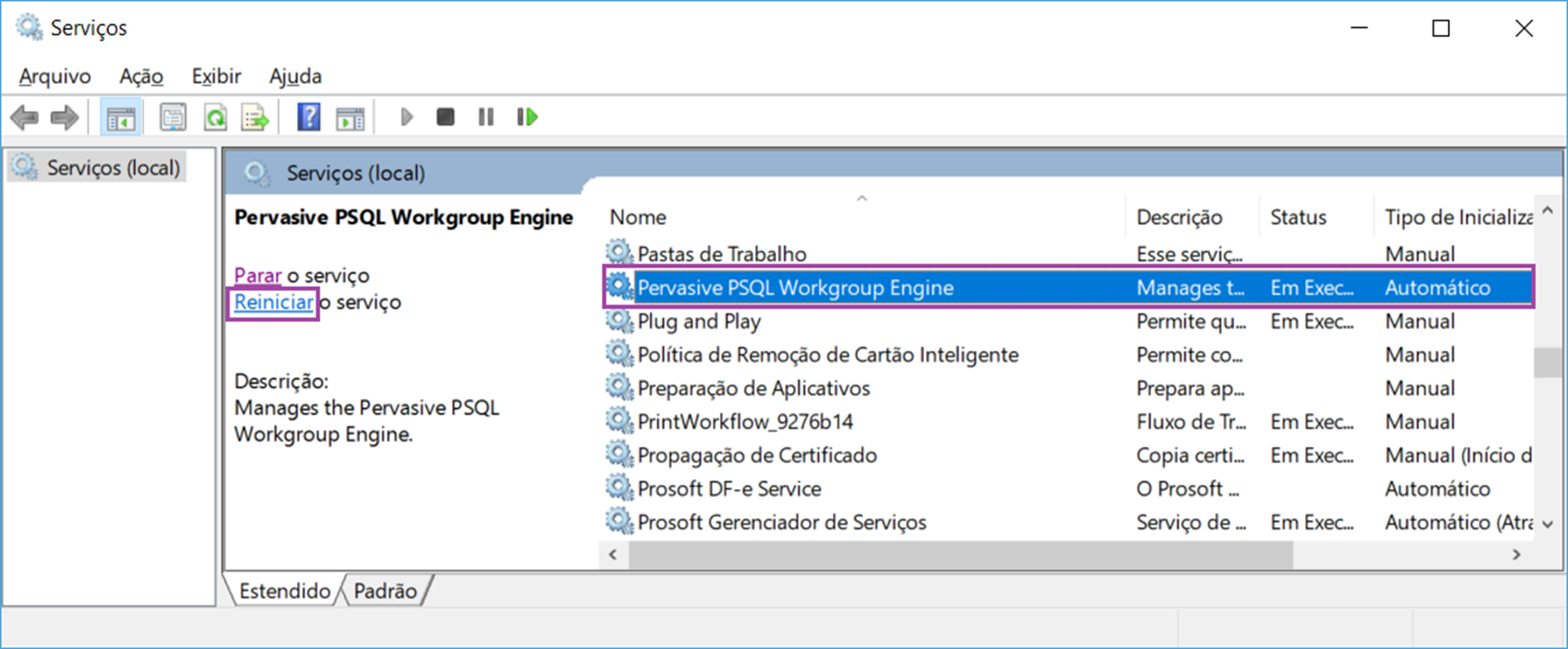Click the Start Service play icon
1568x649 pixels.
point(406,117)
